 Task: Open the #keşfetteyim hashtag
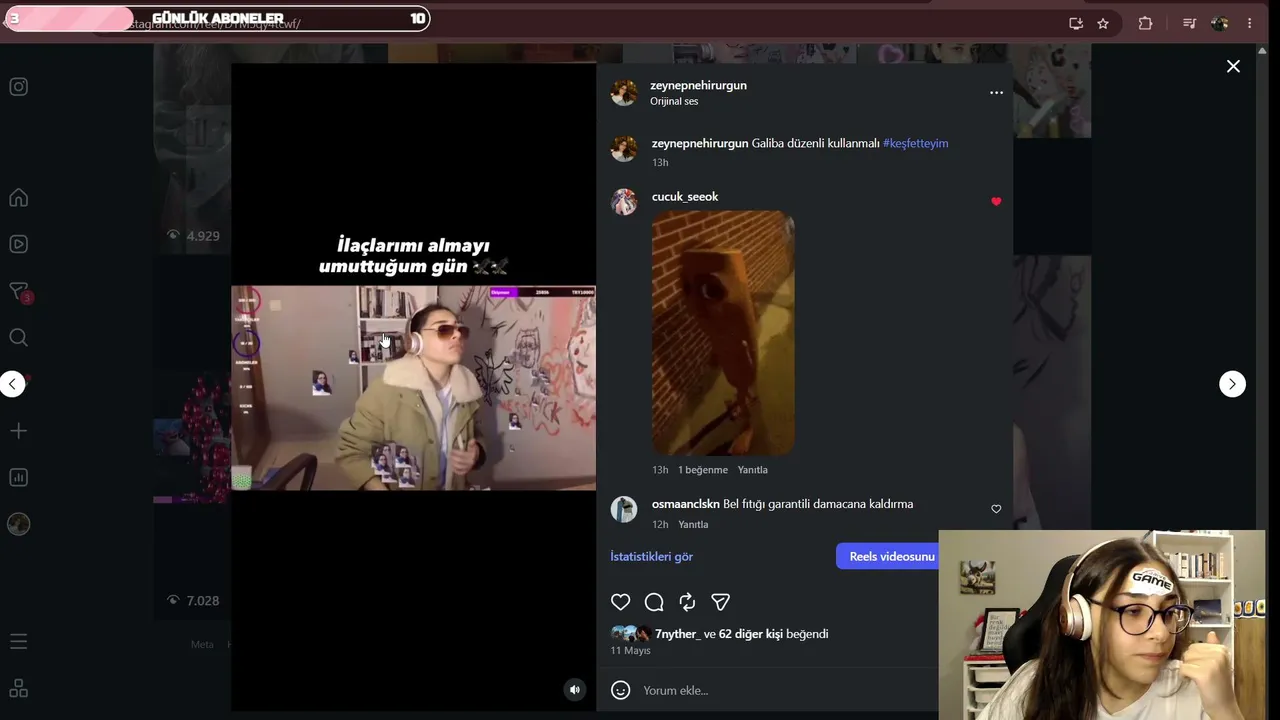[915, 143]
